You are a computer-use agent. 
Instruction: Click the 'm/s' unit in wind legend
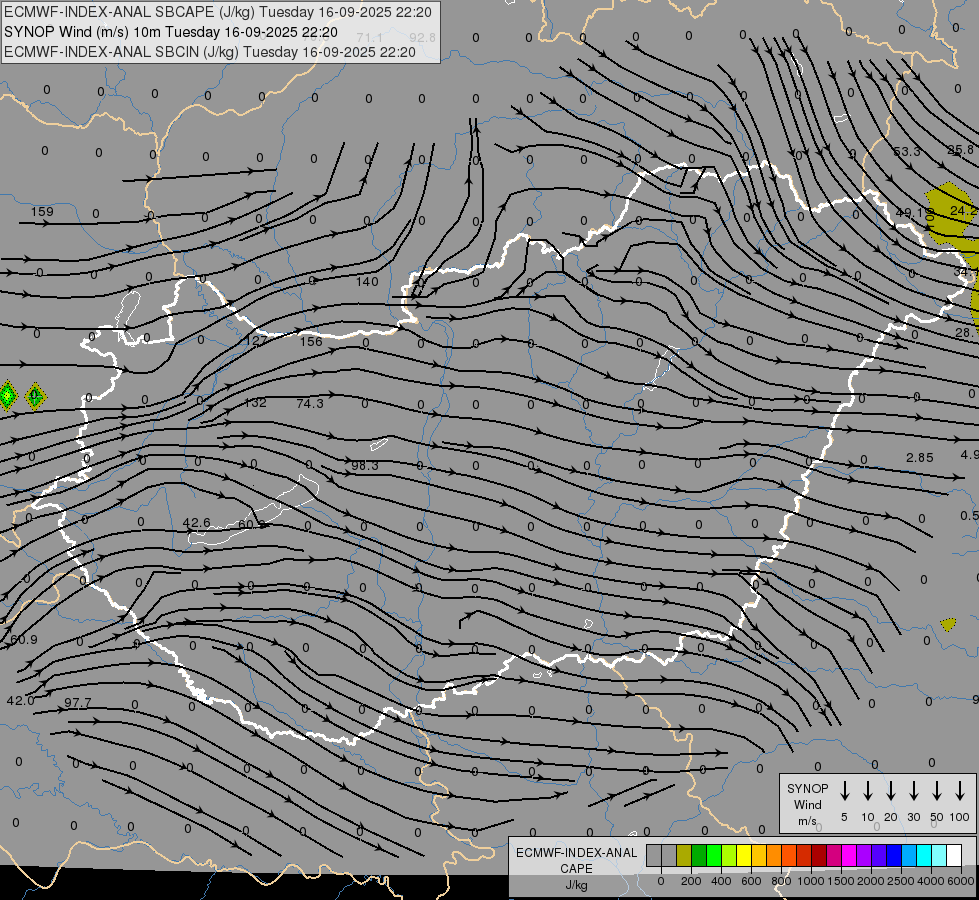click(807, 821)
